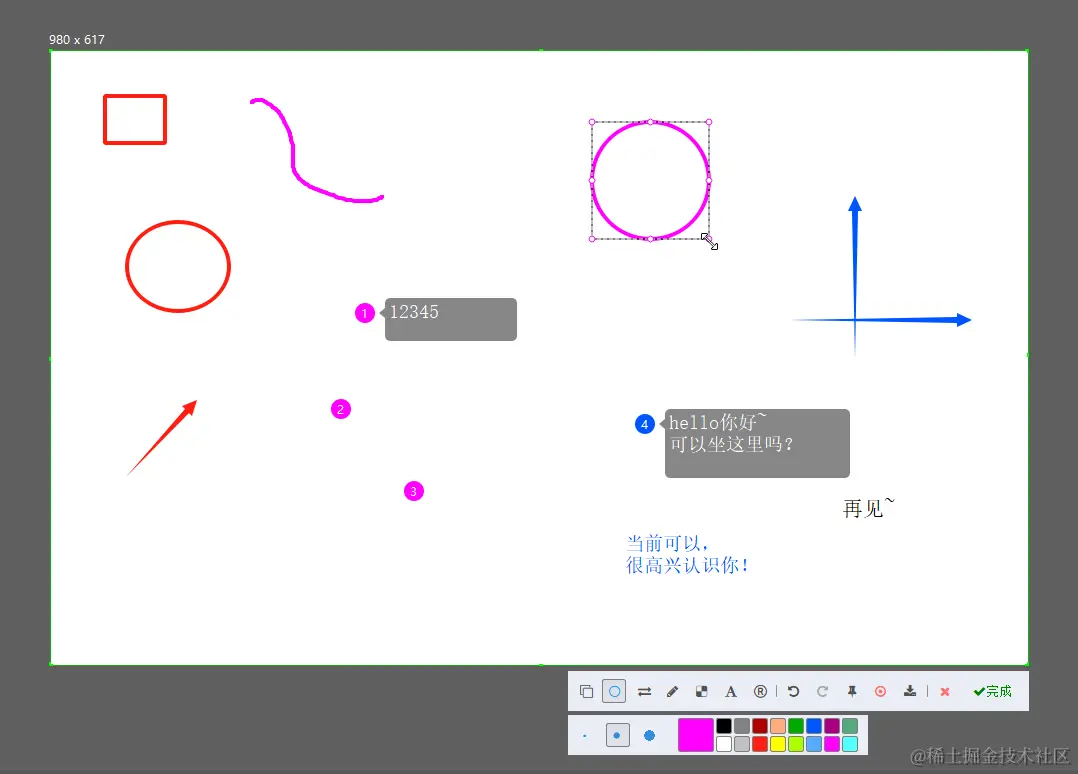This screenshot has width=1078, height=774.
Task: Select the Ellipse drawing tool
Action: click(x=615, y=691)
